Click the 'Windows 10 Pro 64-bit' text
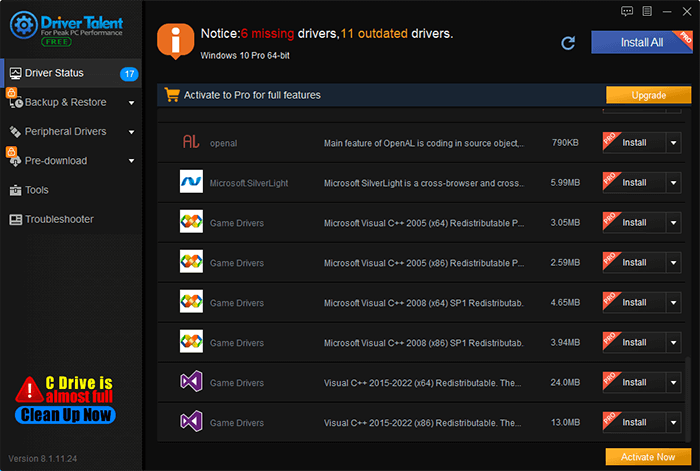Image resolution: width=700 pixels, height=471 pixels. [x=245, y=55]
